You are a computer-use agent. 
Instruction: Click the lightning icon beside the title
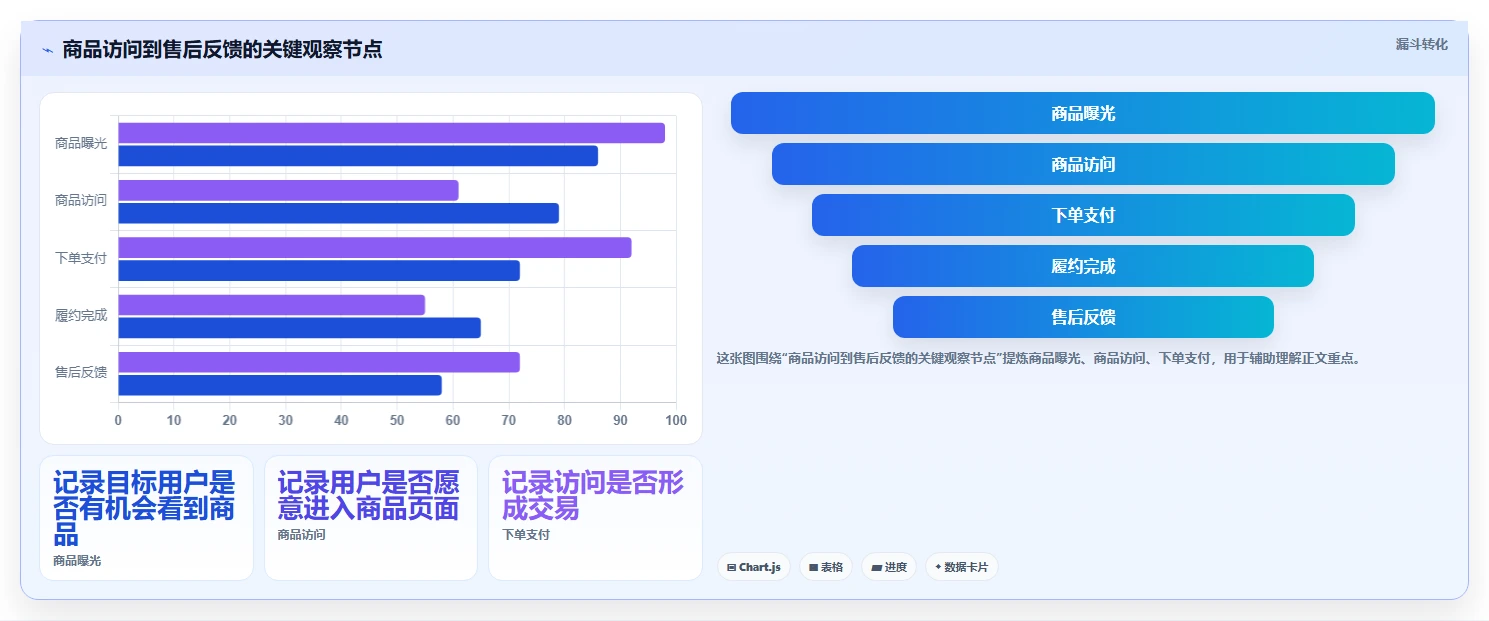[47, 50]
